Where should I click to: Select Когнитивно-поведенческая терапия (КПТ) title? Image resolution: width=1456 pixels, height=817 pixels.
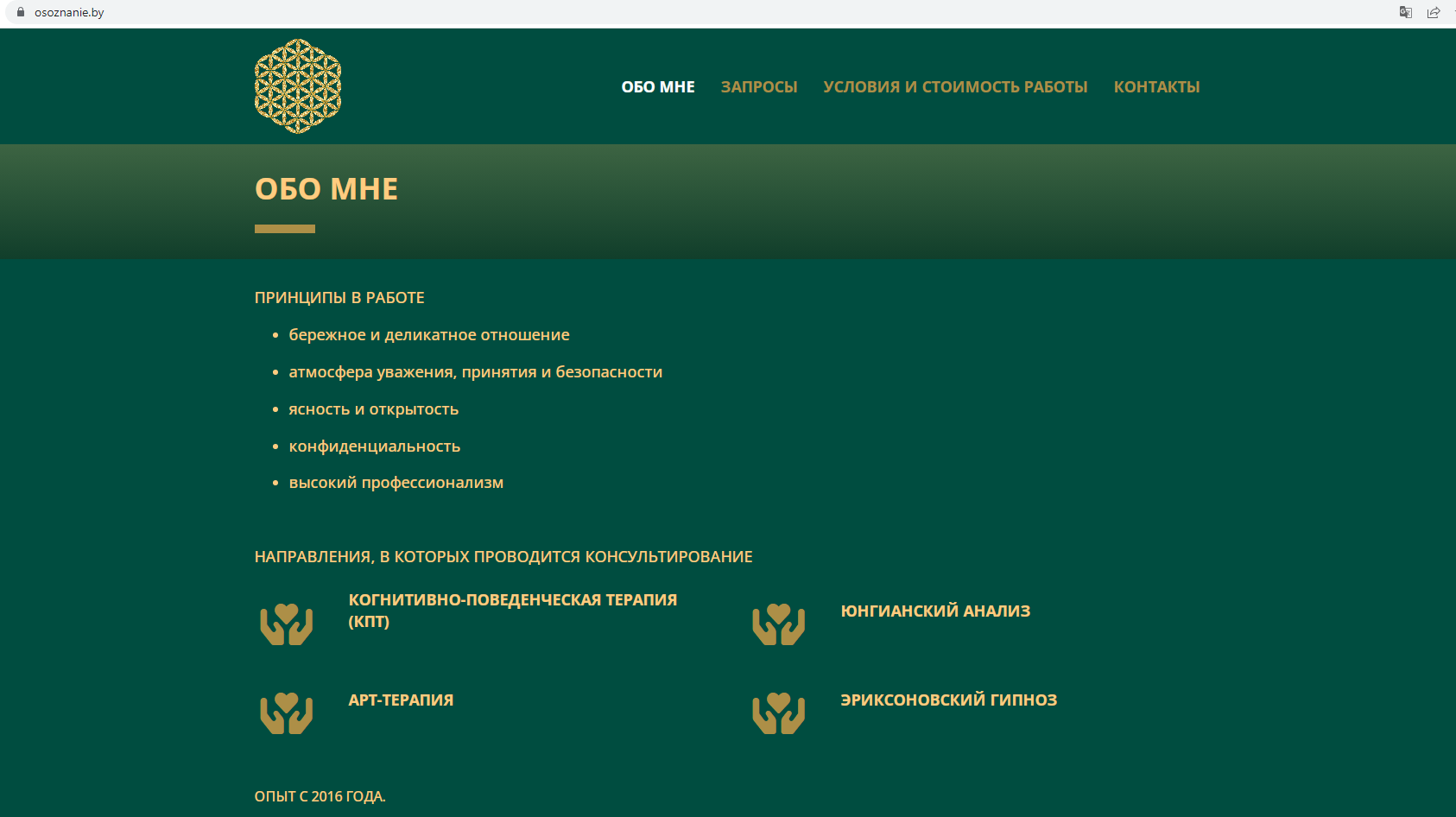coord(512,610)
